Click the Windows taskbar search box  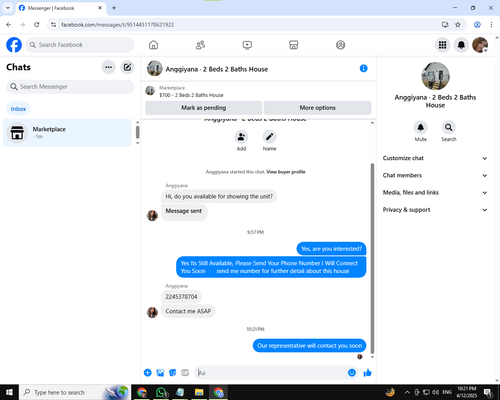point(74,392)
